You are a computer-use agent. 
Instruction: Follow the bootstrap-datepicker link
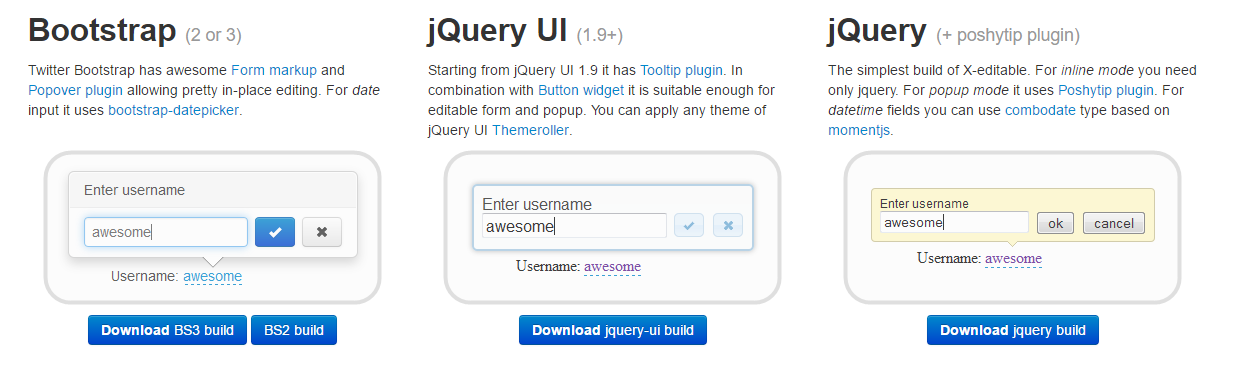pyautogui.click(x=174, y=110)
